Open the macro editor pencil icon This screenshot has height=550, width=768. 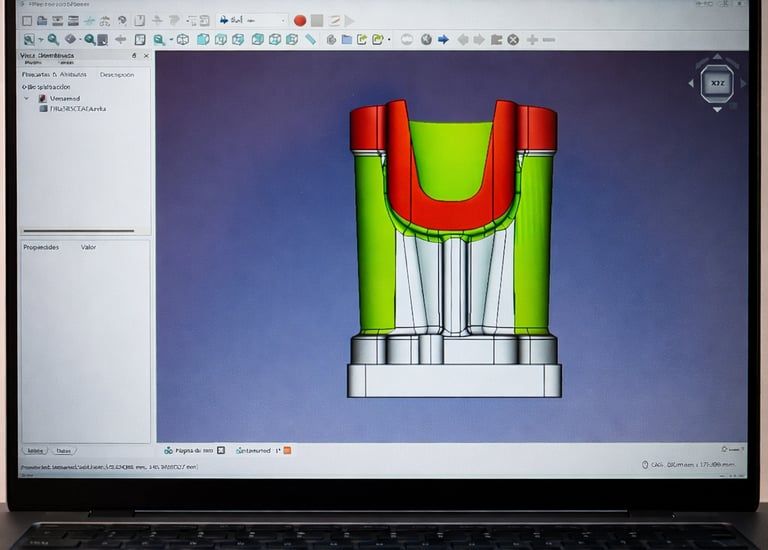[x=335, y=21]
